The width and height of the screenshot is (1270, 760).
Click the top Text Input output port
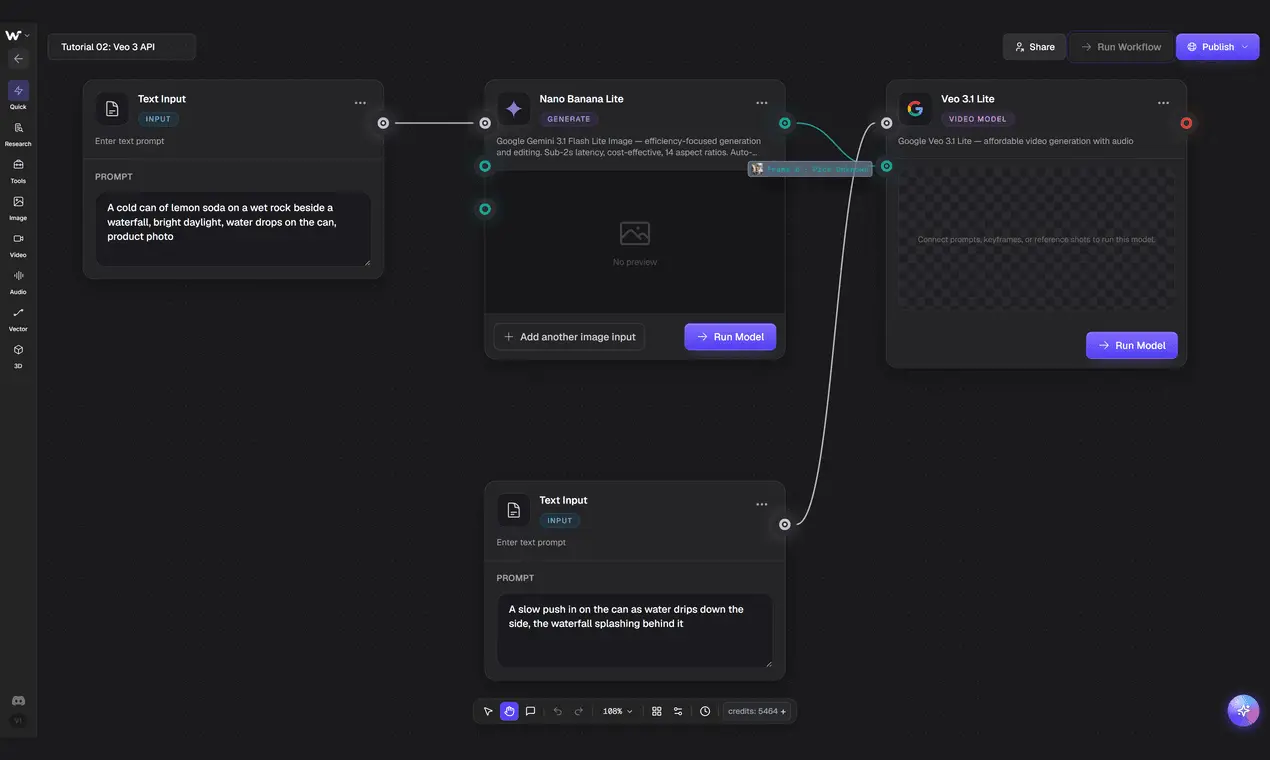tap(383, 123)
